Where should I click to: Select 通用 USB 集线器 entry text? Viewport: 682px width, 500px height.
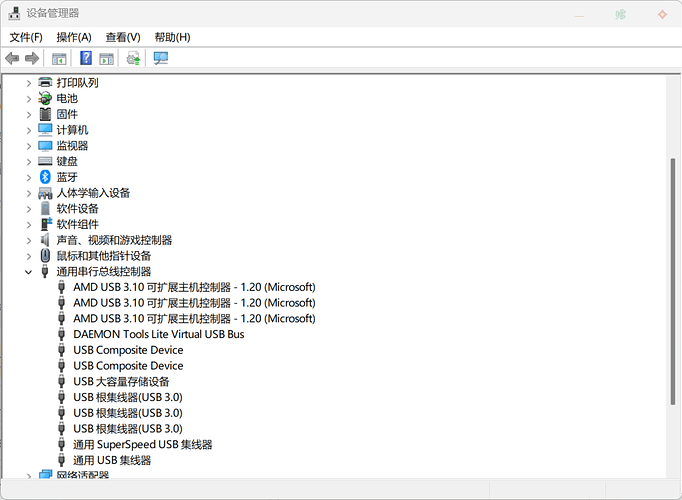(112, 460)
